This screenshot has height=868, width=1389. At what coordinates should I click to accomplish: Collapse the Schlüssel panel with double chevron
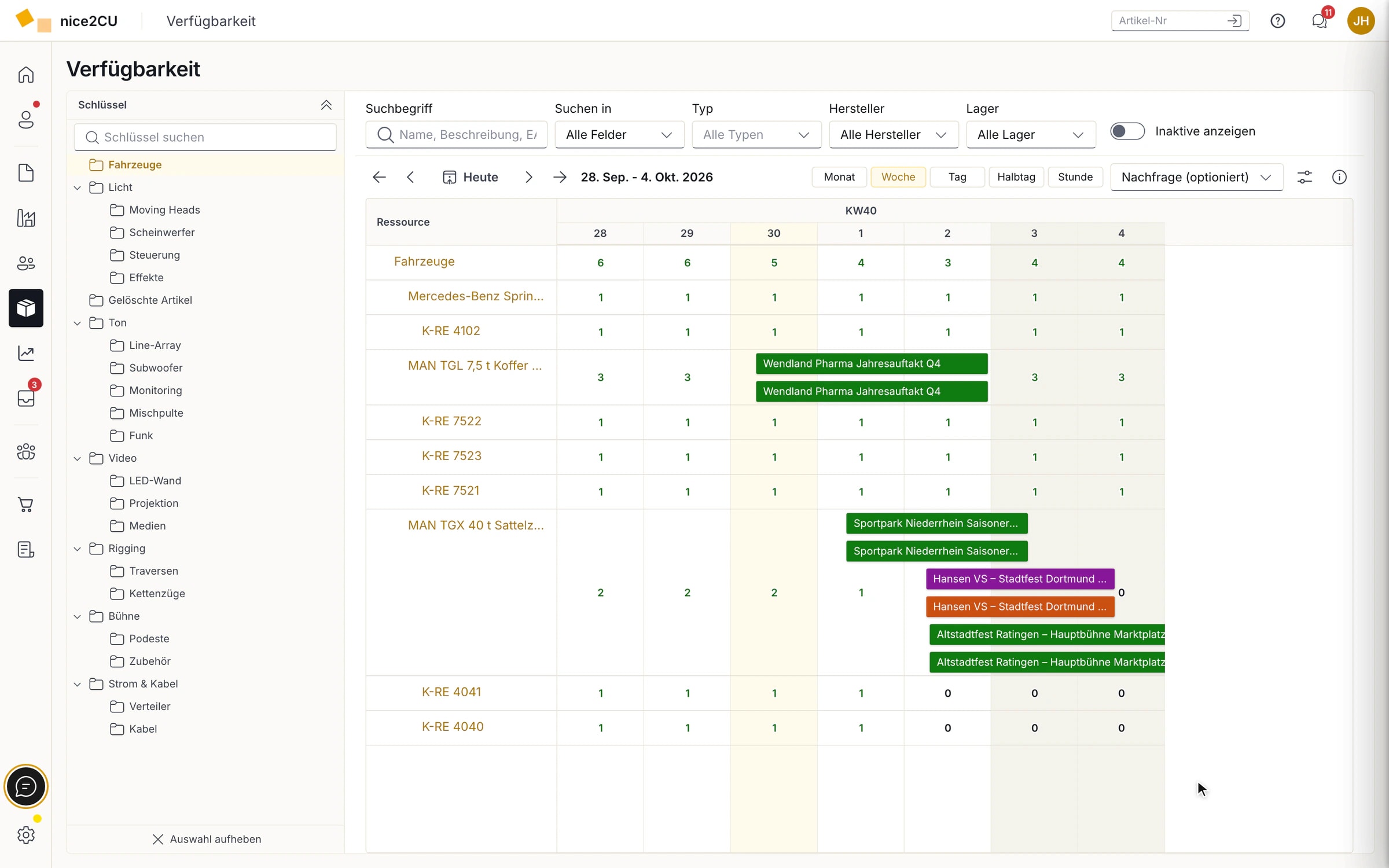coord(326,105)
